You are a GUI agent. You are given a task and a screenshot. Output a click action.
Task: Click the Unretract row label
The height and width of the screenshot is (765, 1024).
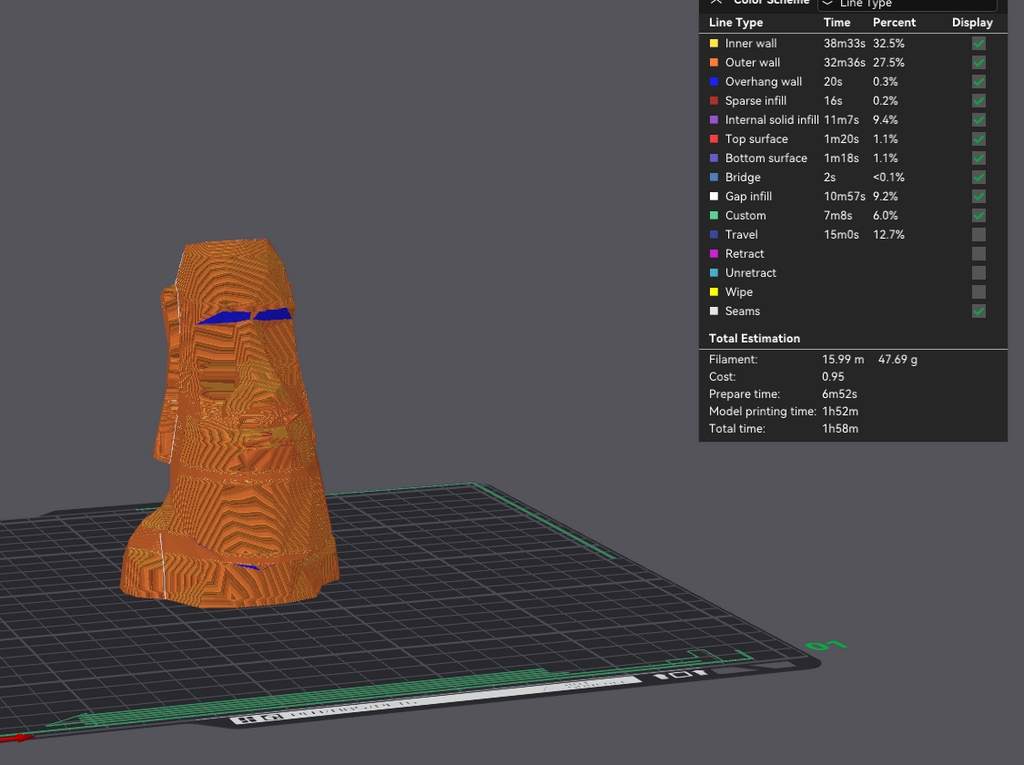click(750, 272)
